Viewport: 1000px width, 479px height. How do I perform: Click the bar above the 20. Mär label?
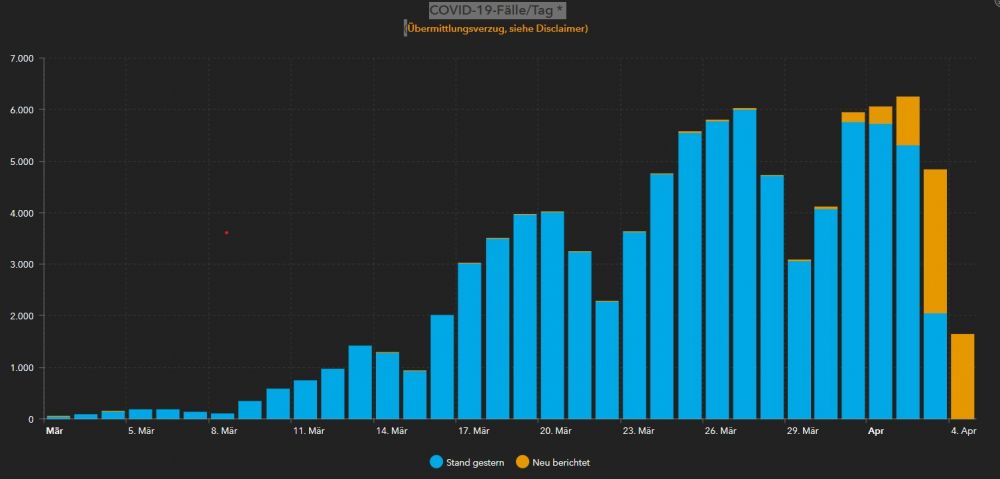(552, 315)
